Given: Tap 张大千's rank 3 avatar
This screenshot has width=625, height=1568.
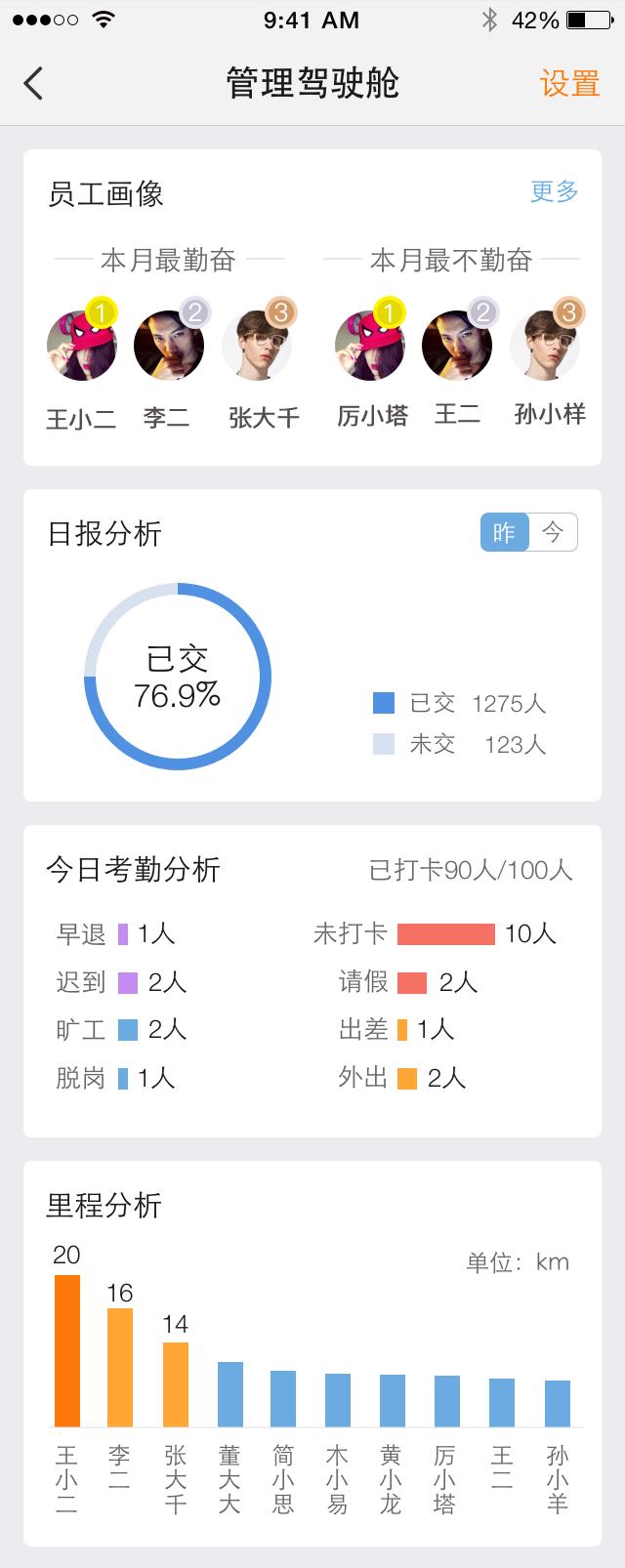Looking at the screenshot, I should click(257, 346).
